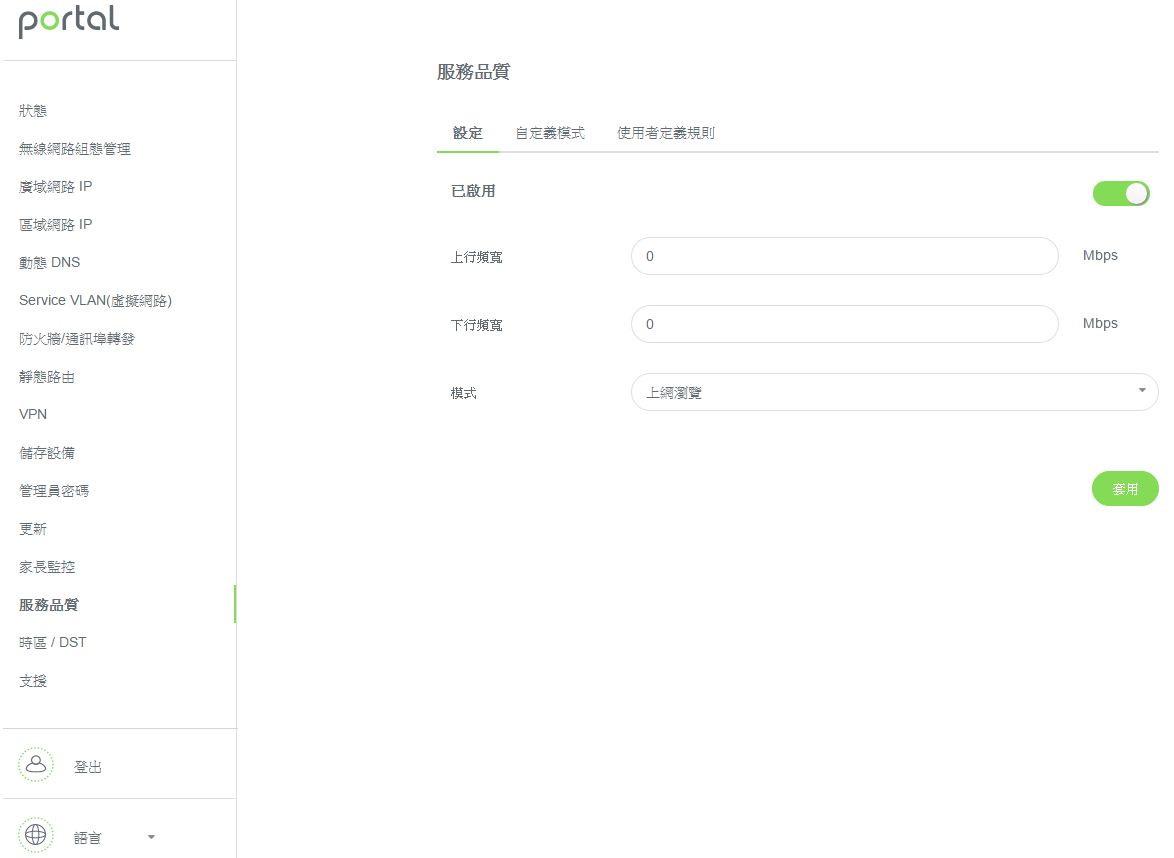
Task: Go to 區域網路 IP settings
Action: [x=55, y=225]
